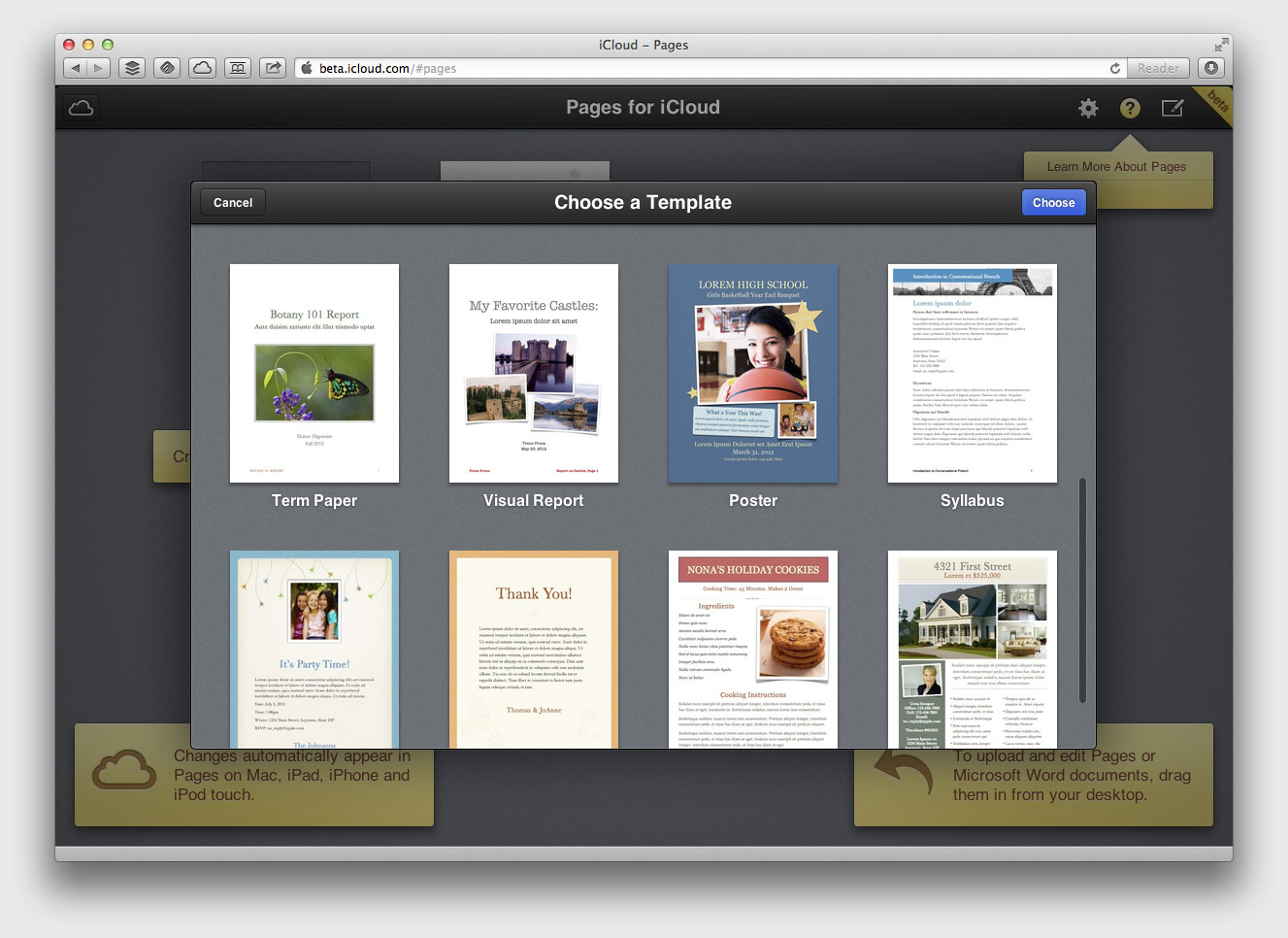The height and width of the screenshot is (938, 1288).
Task: Click the Reader button in address bar
Action: coord(1157,69)
